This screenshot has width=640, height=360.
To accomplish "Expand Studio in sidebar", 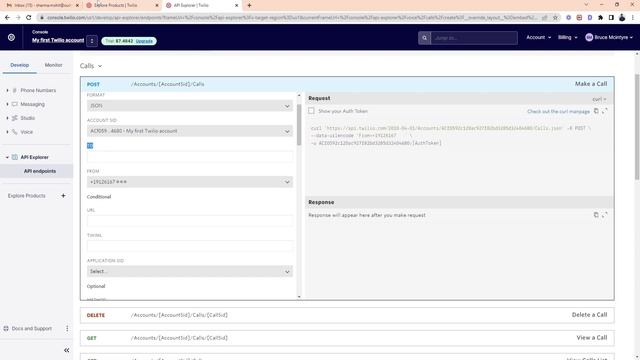I will tap(7, 118).
